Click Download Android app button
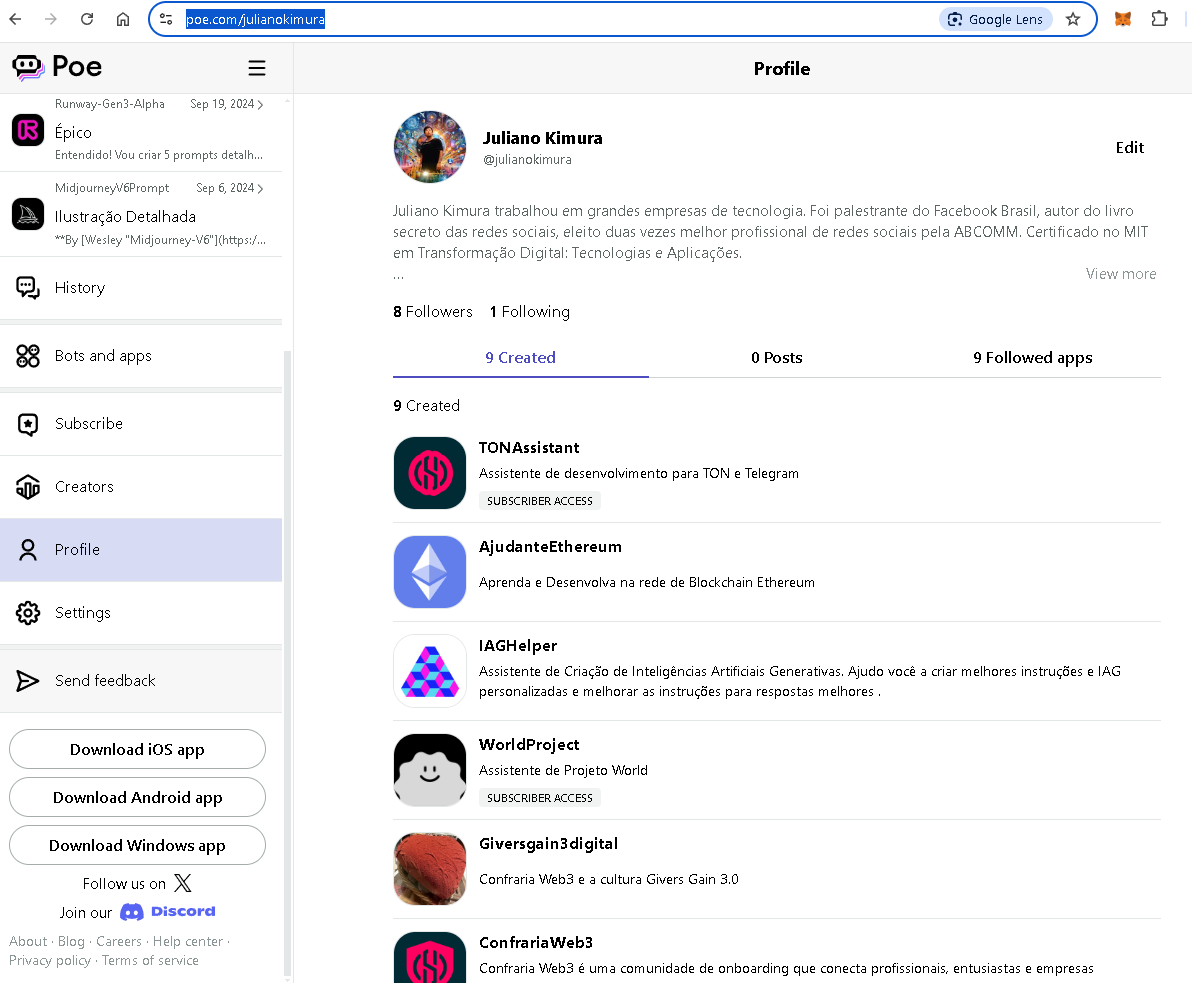1192x983 pixels. click(138, 797)
